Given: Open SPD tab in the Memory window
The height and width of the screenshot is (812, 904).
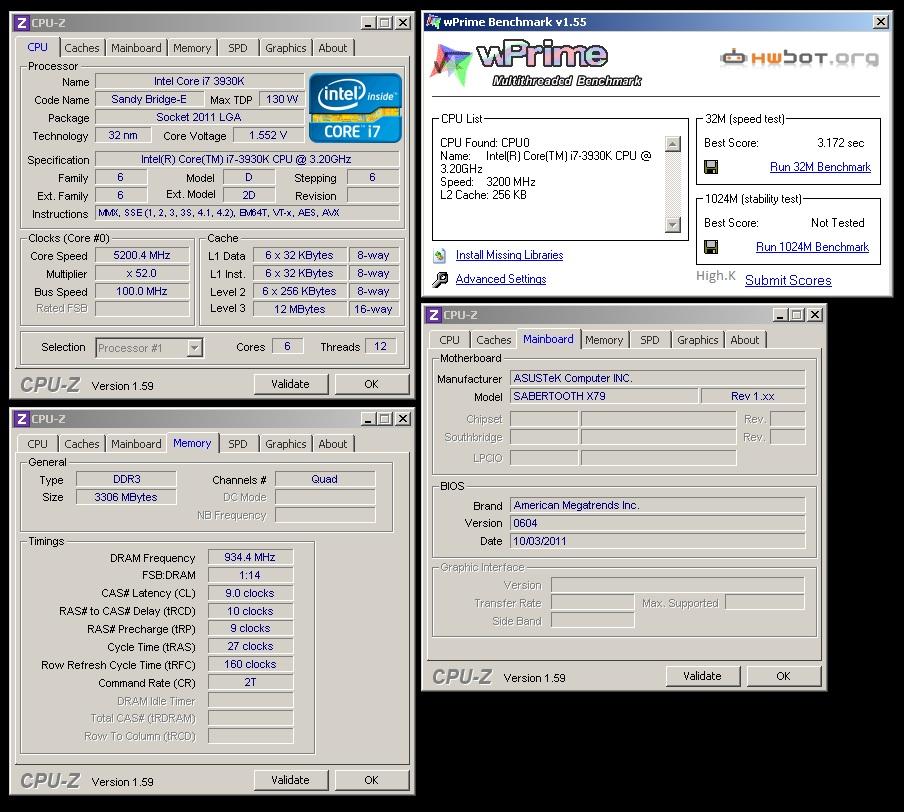Looking at the screenshot, I should [x=238, y=444].
